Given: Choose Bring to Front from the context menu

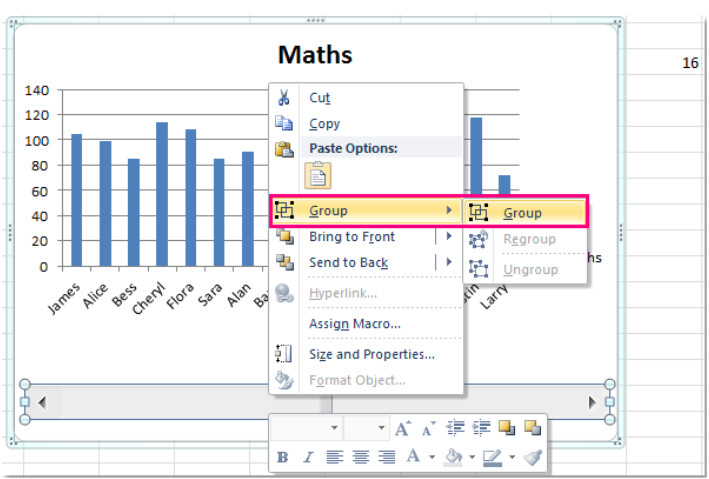Looking at the screenshot, I should (352, 237).
